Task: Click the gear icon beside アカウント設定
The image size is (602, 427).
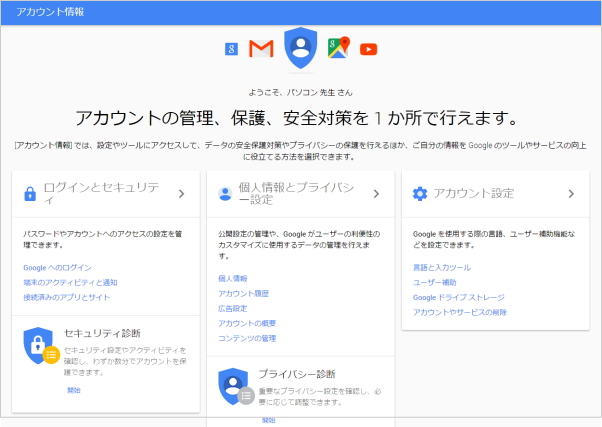Action: tap(420, 194)
